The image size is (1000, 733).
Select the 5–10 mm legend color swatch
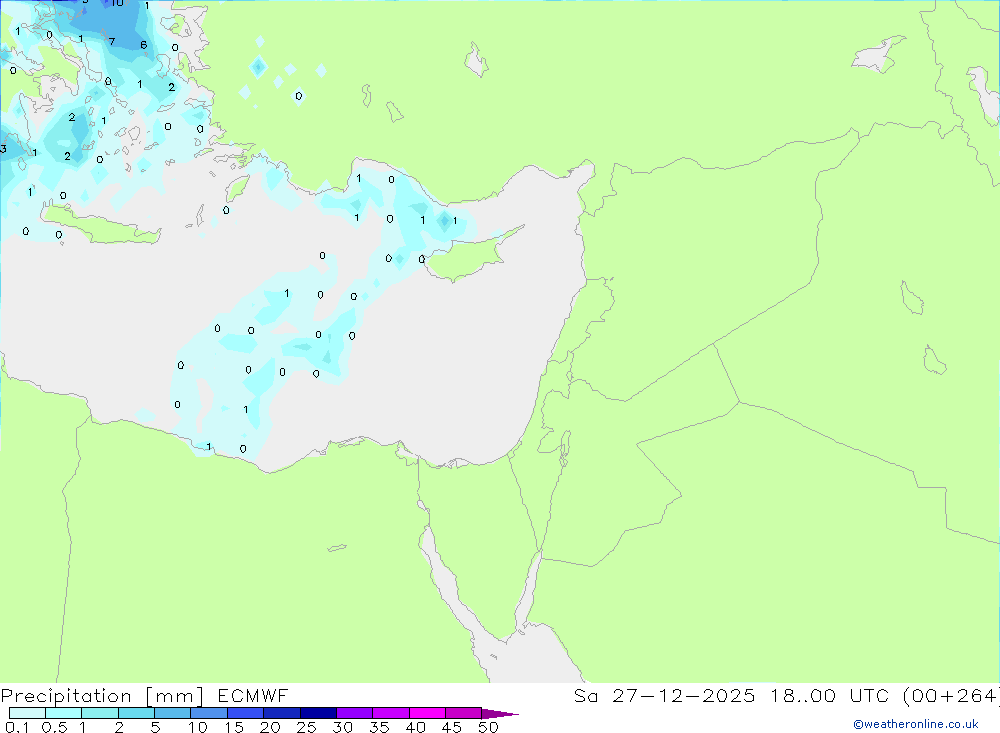[x=172, y=713]
